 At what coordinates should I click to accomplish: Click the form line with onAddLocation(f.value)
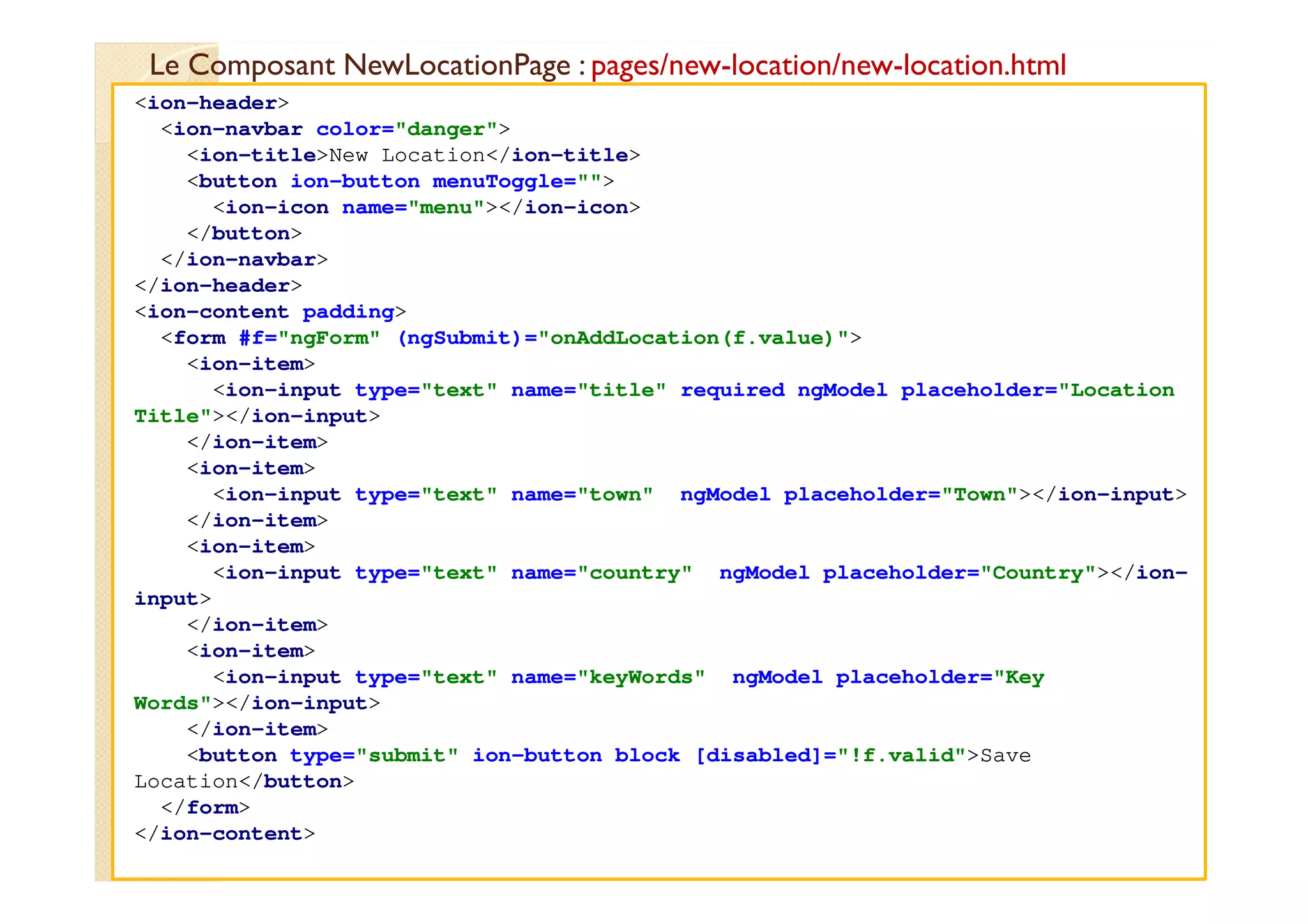511,338
